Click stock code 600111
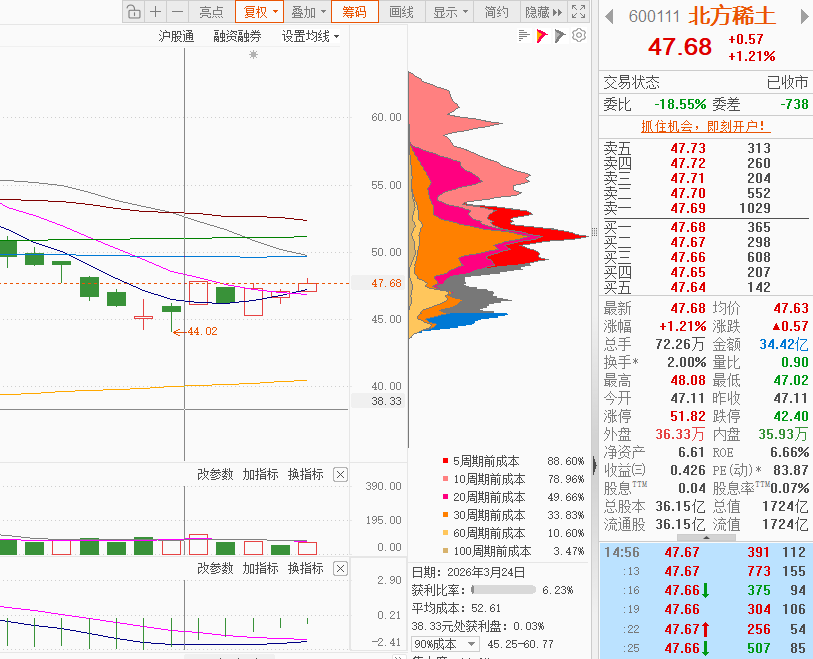The height and width of the screenshot is (659, 813). click(654, 17)
